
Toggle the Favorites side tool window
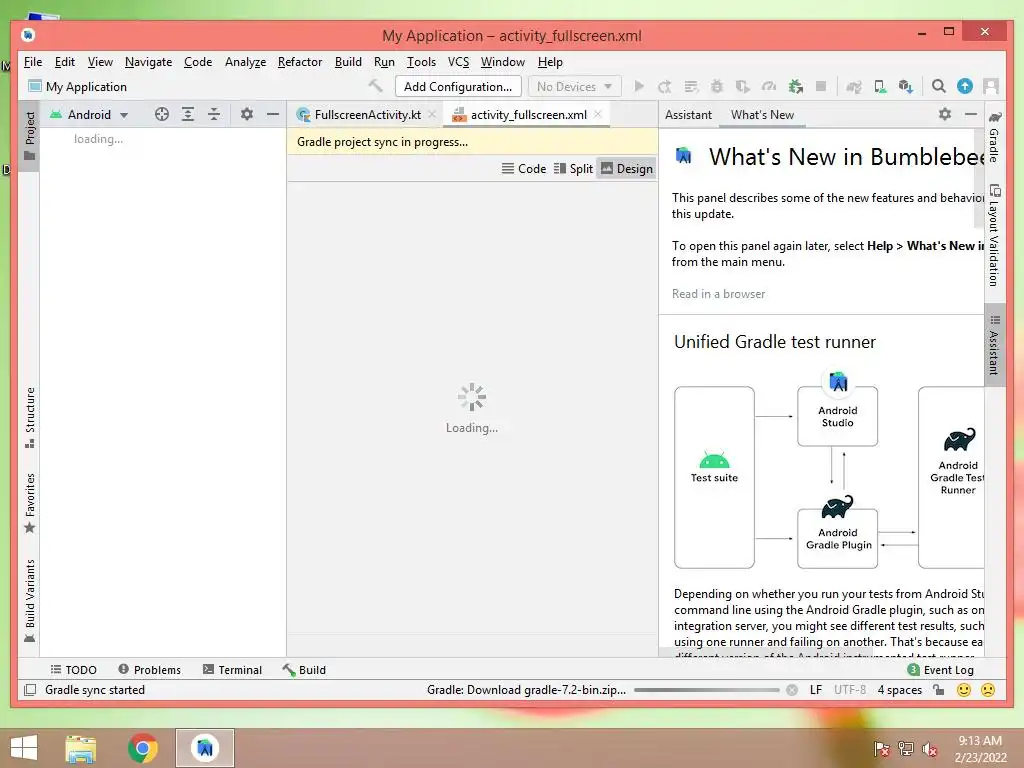[30, 504]
